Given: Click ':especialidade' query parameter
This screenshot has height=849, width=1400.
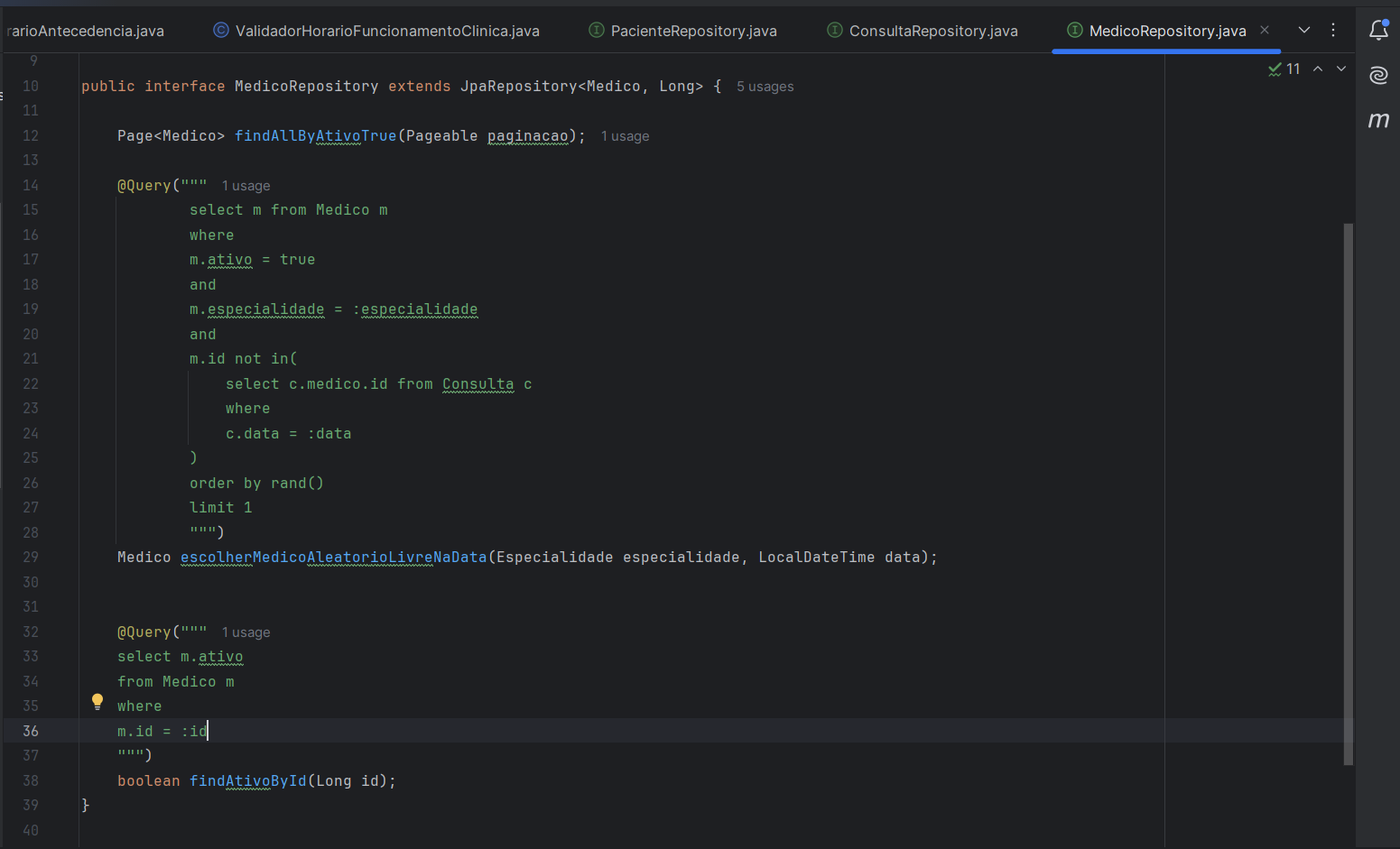Looking at the screenshot, I should pos(415,309).
